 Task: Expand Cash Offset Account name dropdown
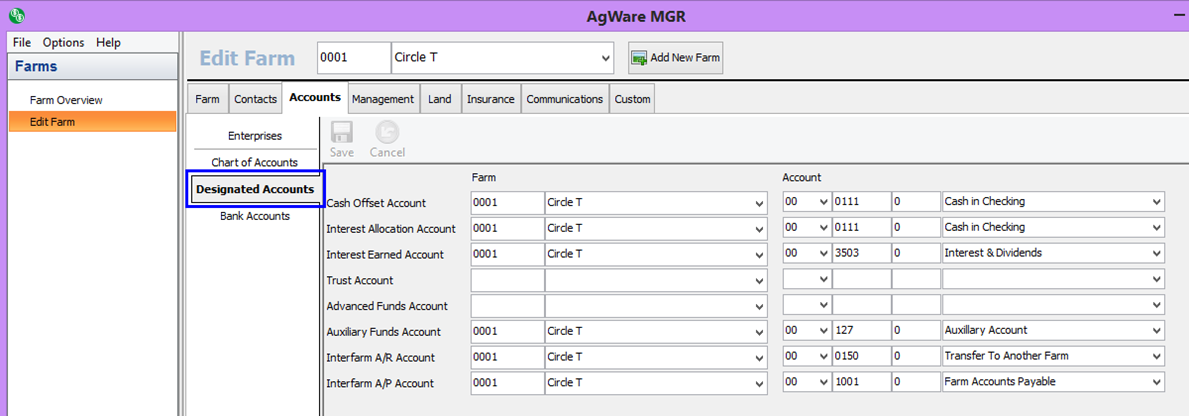tap(1157, 202)
